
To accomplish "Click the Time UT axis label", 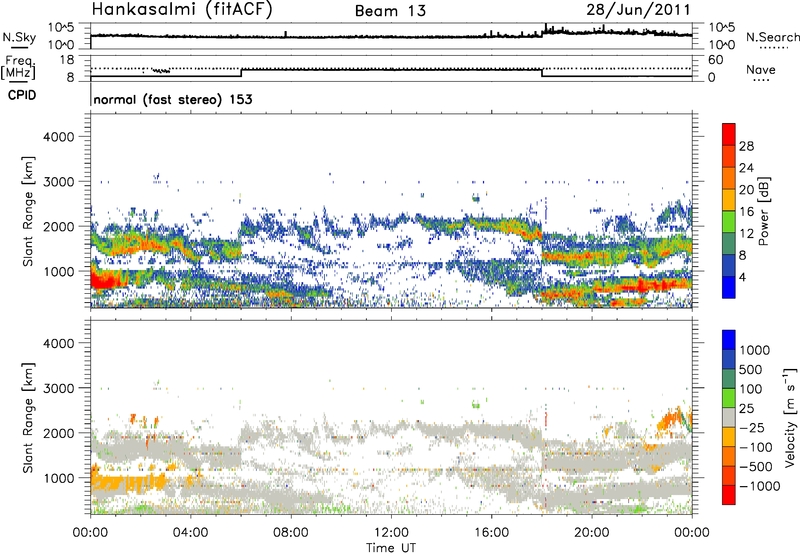I will pyautogui.click(x=391, y=548).
